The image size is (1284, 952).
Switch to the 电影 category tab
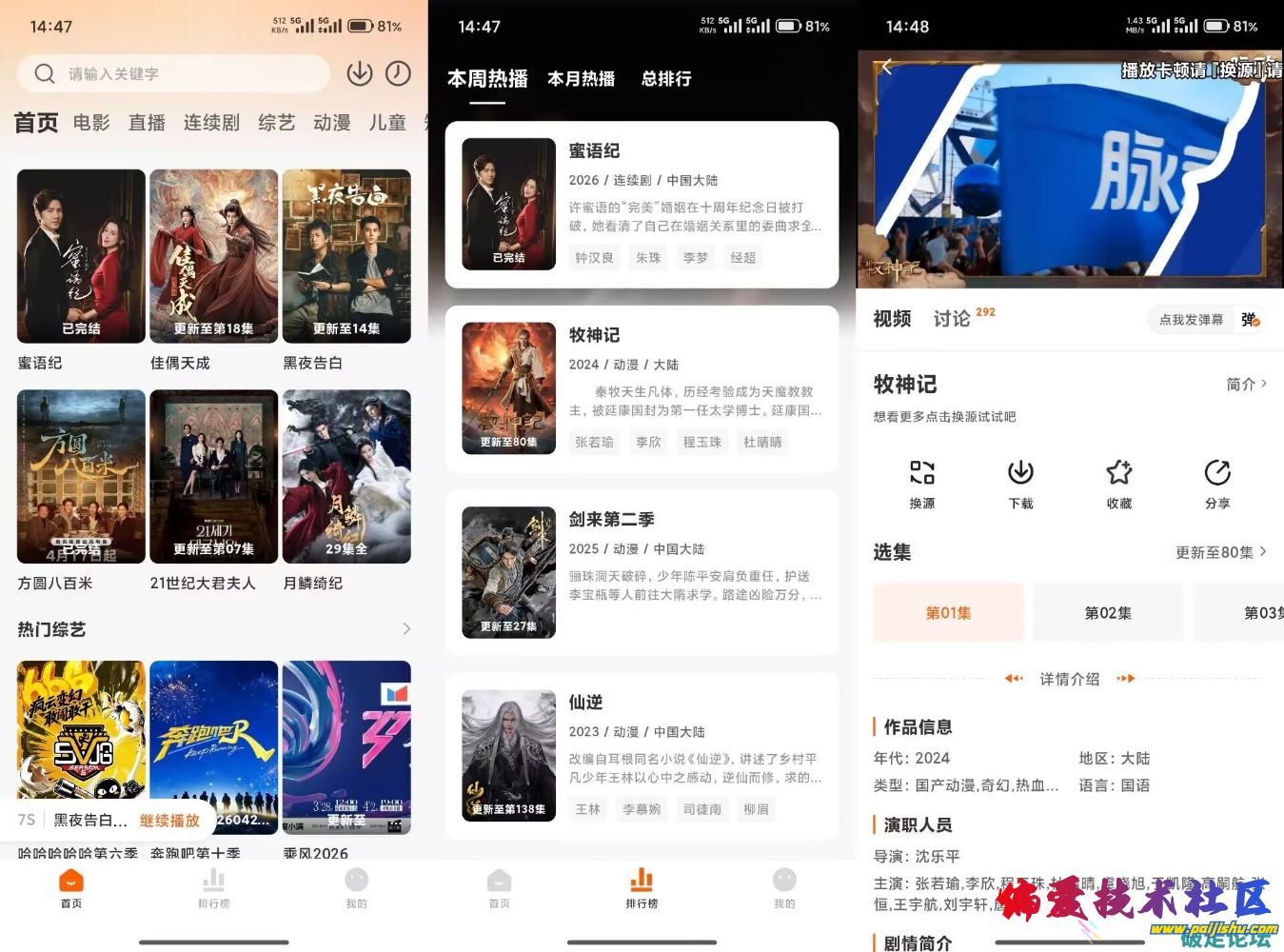pyautogui.click(x=91, y=123)
